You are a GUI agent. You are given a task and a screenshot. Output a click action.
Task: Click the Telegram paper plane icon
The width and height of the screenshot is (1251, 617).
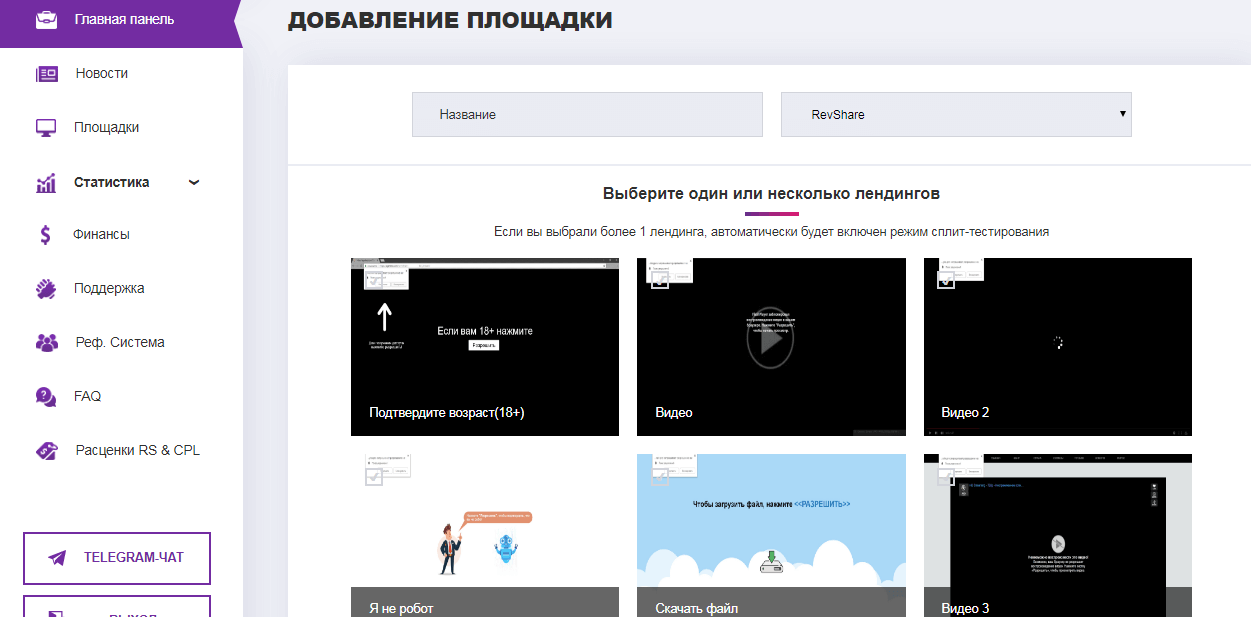pos(59,558)
